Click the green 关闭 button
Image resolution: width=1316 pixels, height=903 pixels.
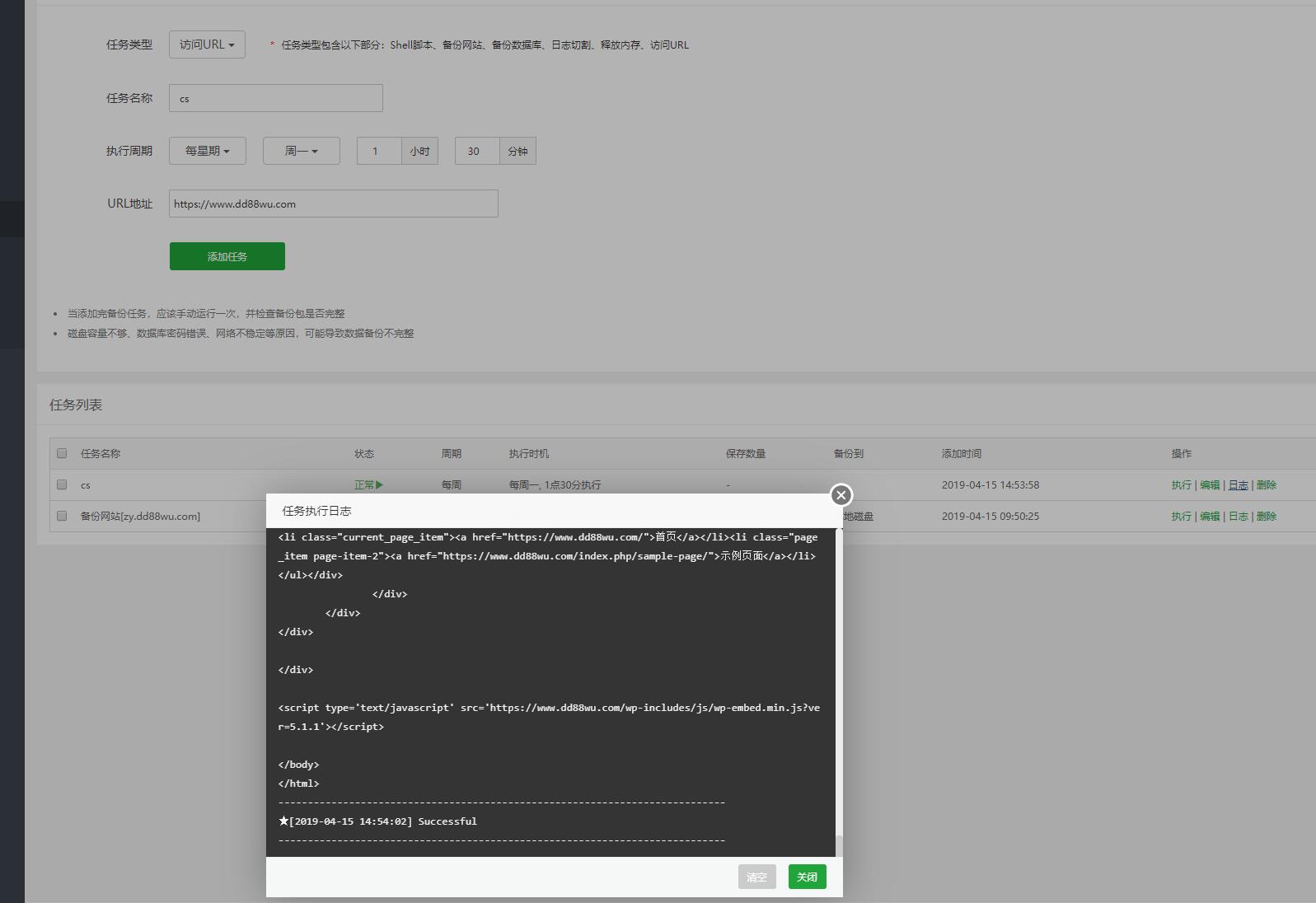(807, 877)
